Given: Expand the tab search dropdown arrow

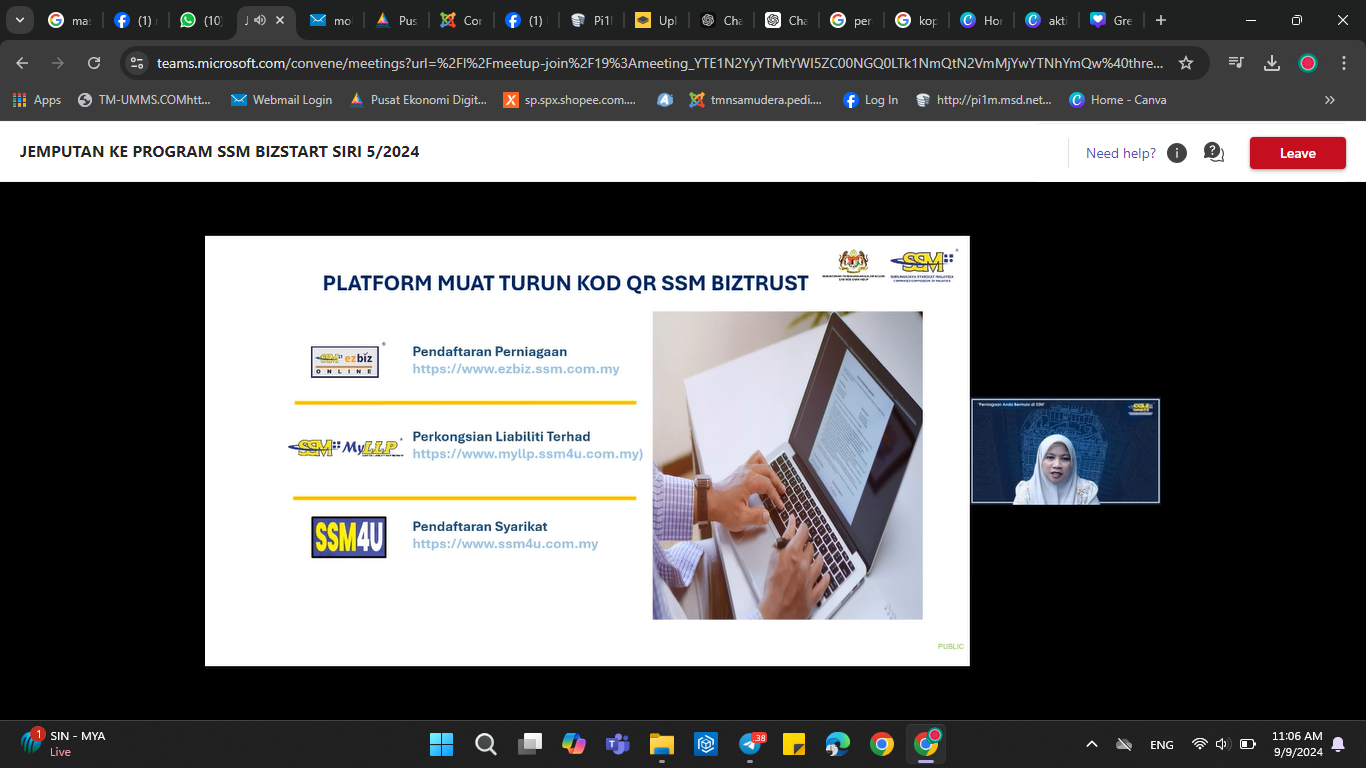Looking at the screenshot, I should coord(19,20).
